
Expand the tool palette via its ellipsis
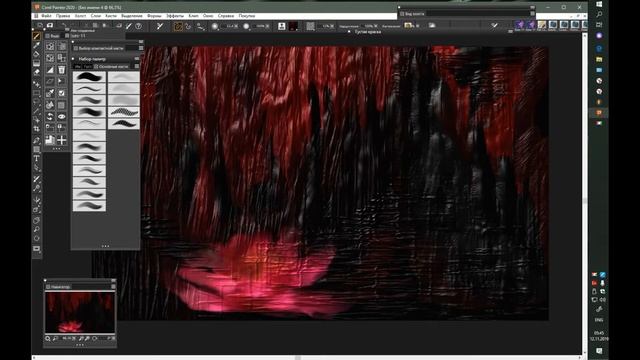click(x=56, y=149)
